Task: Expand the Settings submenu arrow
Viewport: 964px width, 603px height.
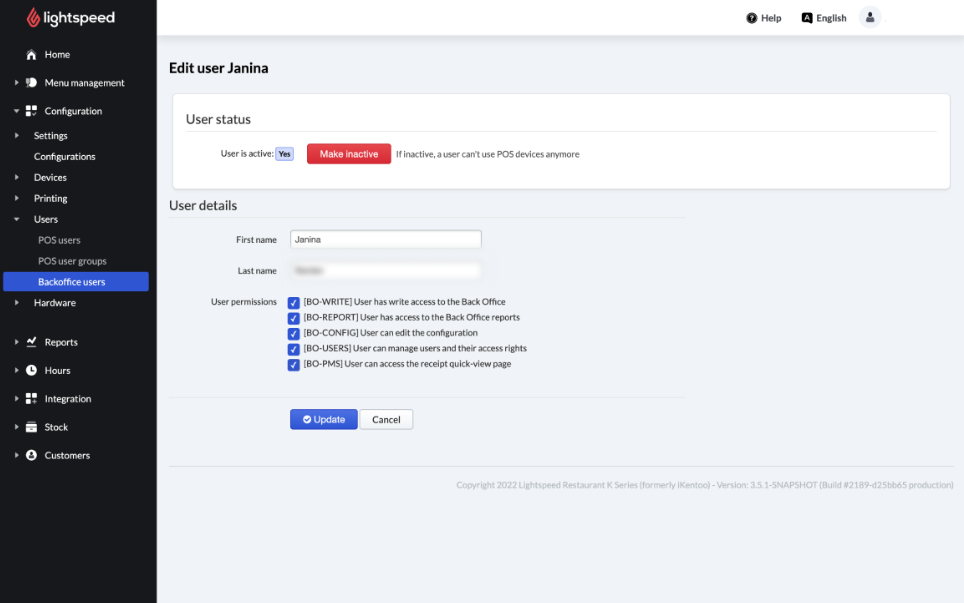Action: (17, 135)
